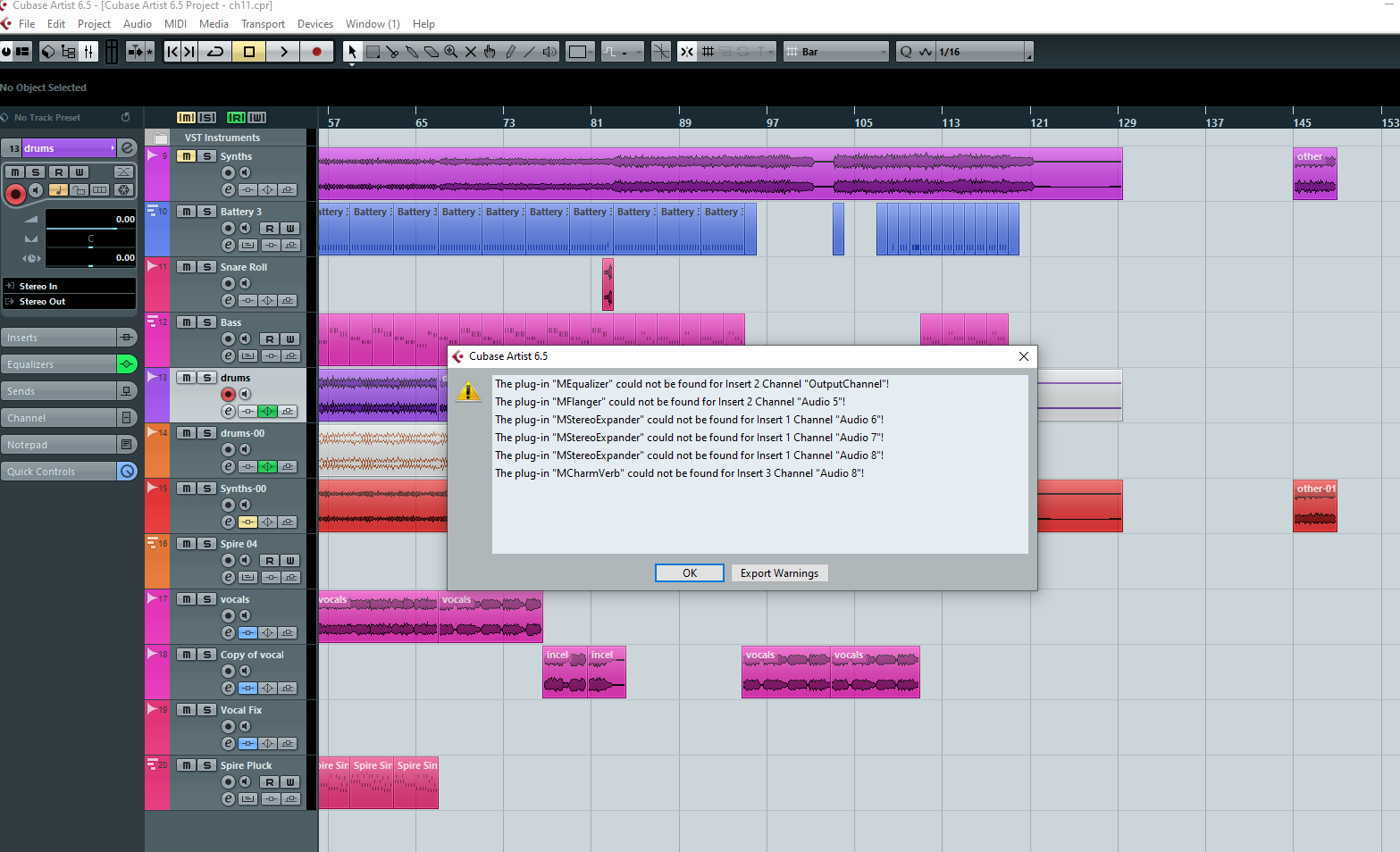Solo the Battery 3 track
Viewport: 1400px width, 852px height.
tap(207, 212)
